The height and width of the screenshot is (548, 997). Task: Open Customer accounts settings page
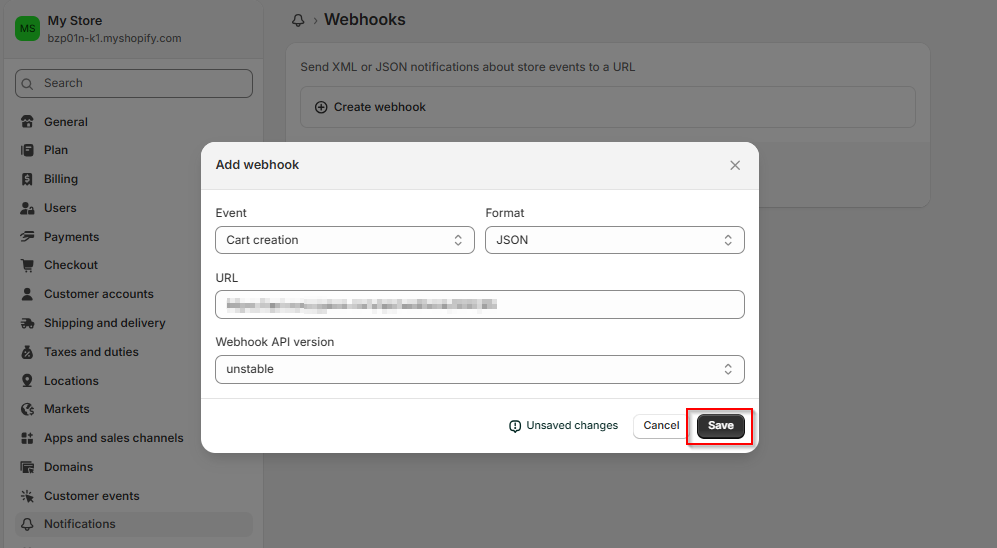coord(98,294)
